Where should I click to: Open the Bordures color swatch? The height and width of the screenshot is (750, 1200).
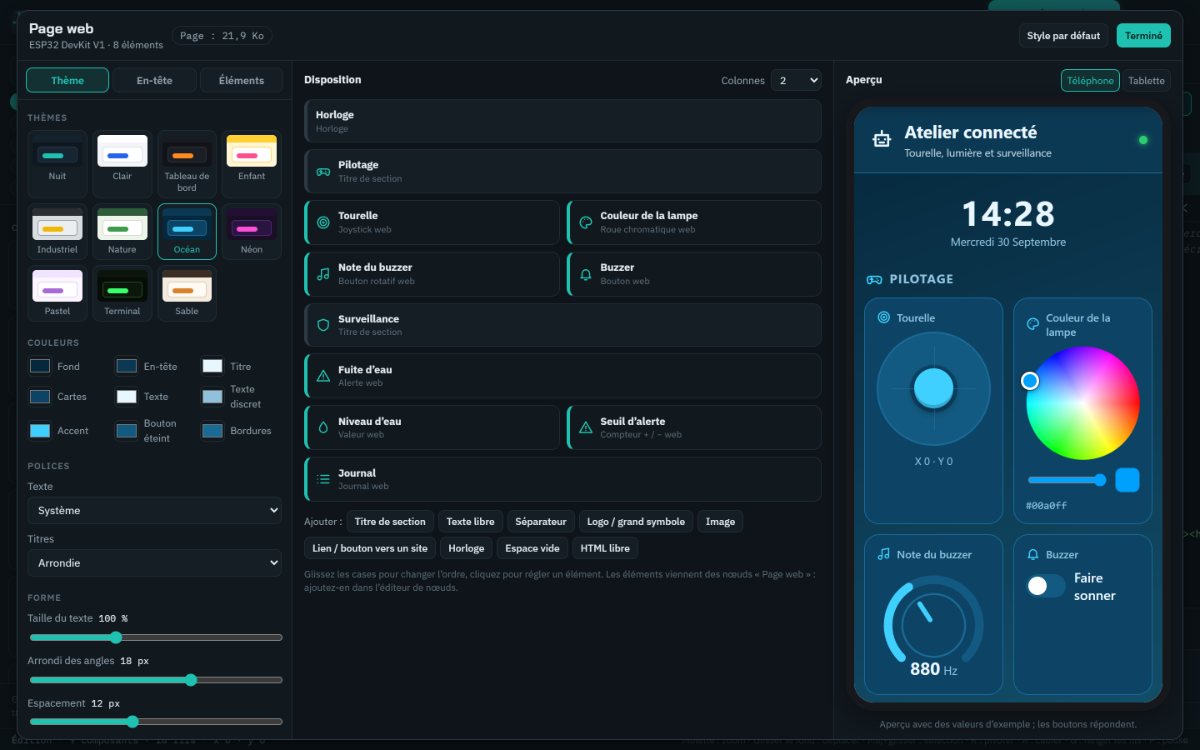(x=212, y=430)
